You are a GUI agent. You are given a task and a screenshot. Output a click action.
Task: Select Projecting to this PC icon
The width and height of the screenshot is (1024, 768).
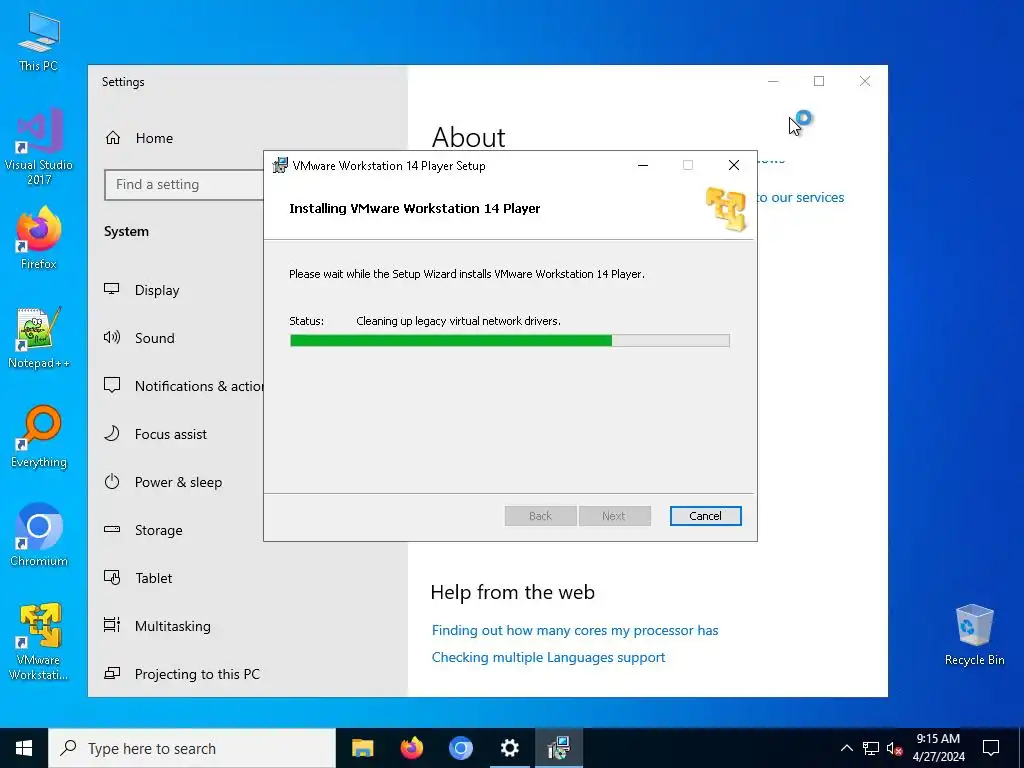point(112,673)
